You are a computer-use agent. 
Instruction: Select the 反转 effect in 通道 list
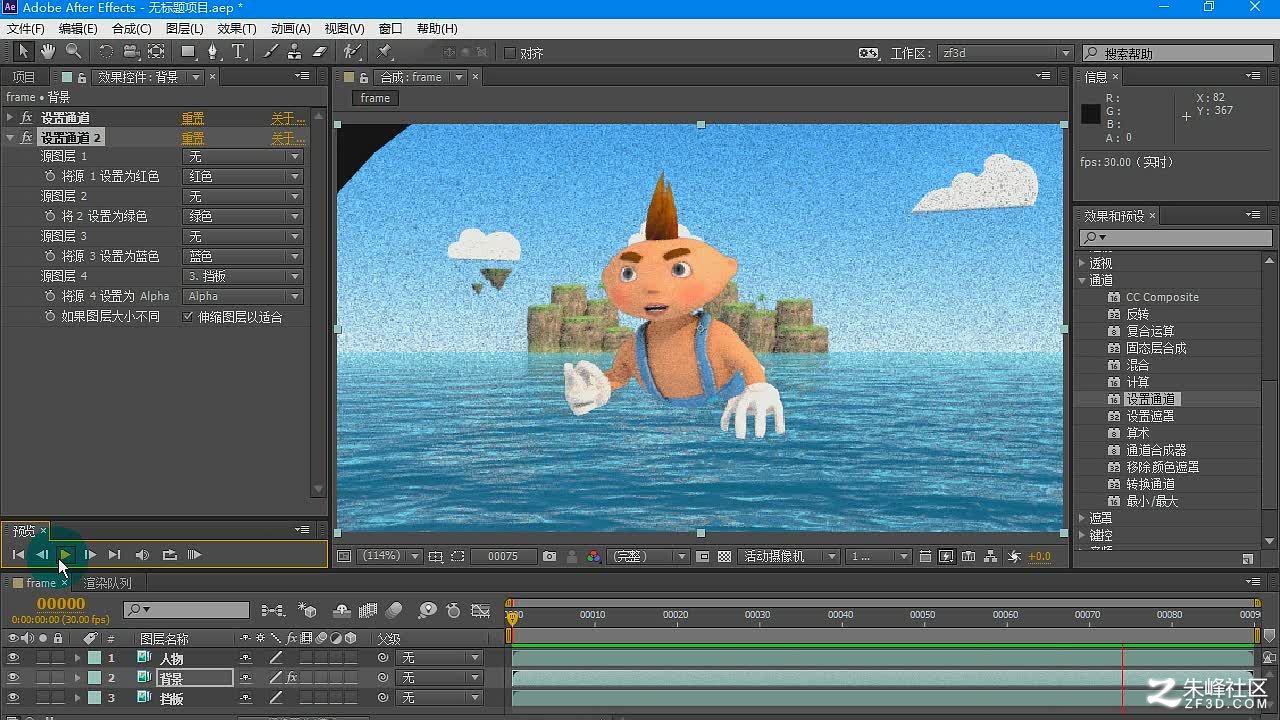click(x=1137, y=314)
